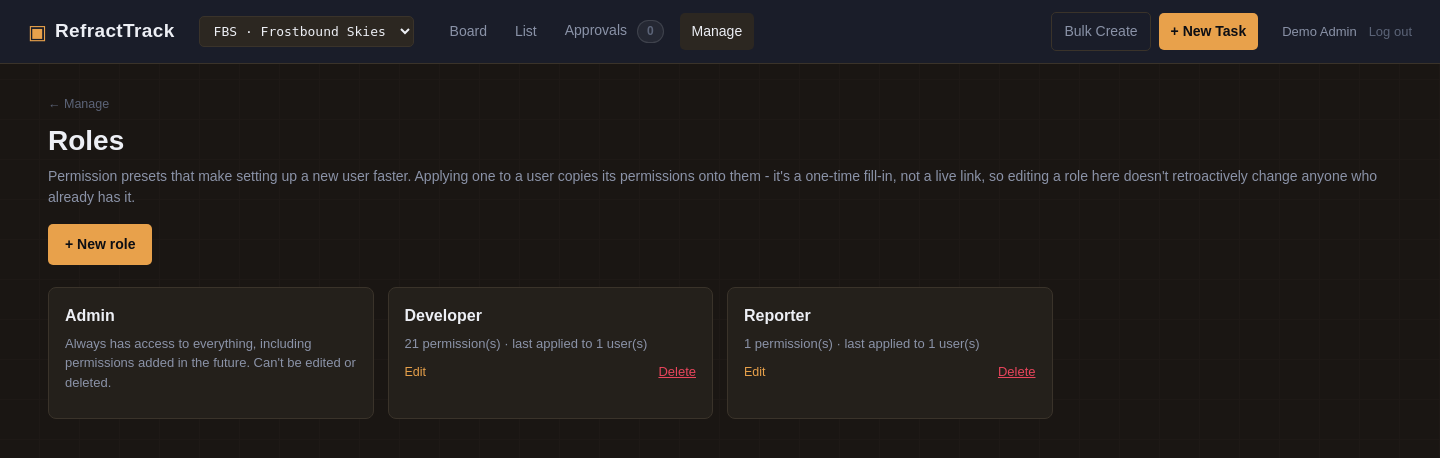Switch to the List view
This screenshot has height=458, width=1440.
[526, 31]
